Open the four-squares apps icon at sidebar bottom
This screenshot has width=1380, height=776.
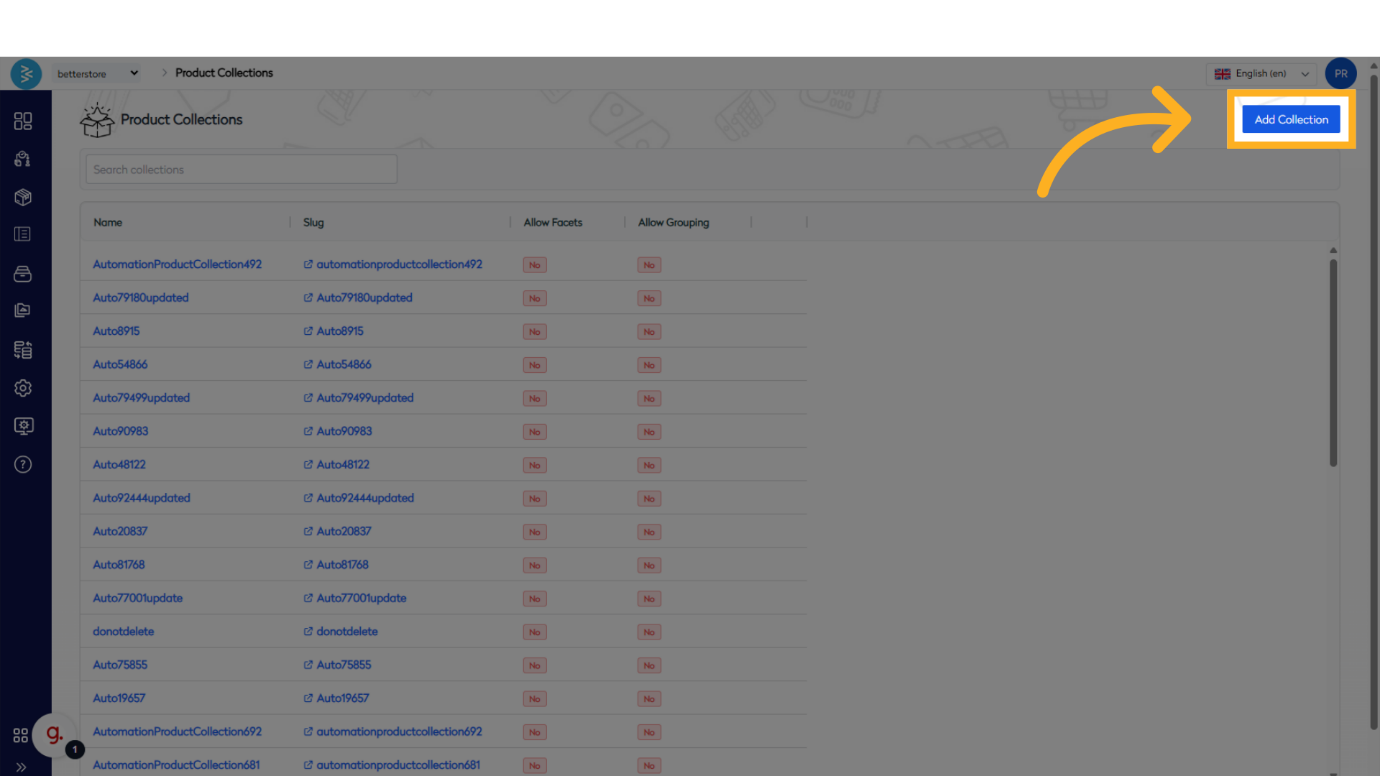point(20,735)
